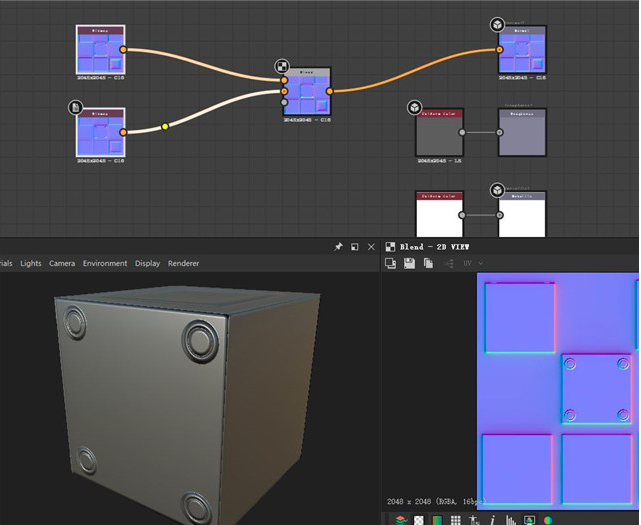
Task: Toggle the alpha checkerboard background icon
Action: [419, 520]
